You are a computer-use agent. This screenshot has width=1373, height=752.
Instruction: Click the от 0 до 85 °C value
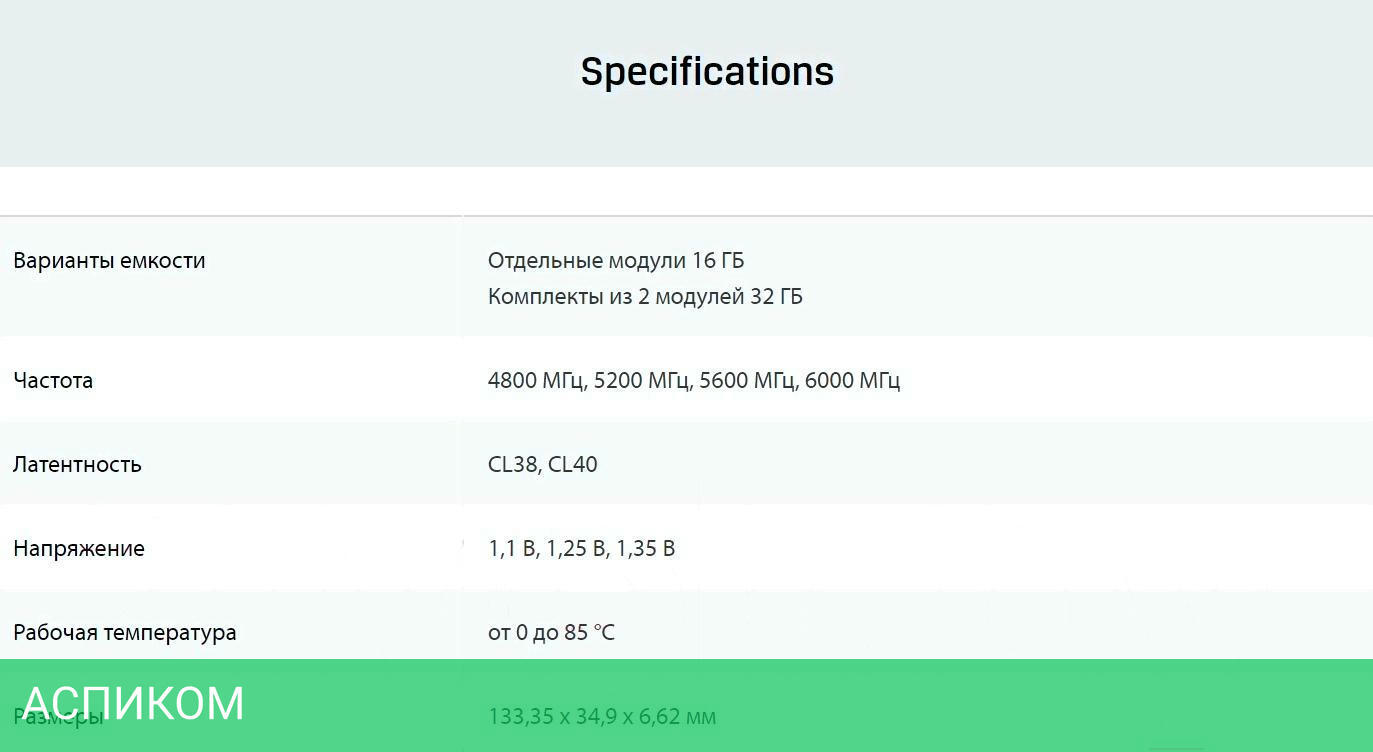pyautogui.click(x=551, y=633)
